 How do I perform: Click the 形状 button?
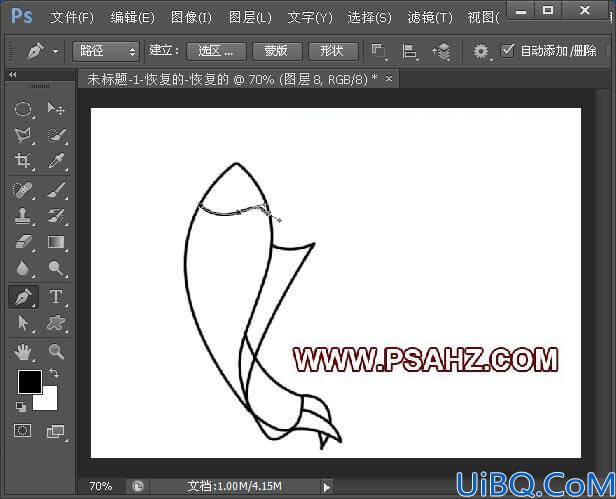[x=333, y=51]
